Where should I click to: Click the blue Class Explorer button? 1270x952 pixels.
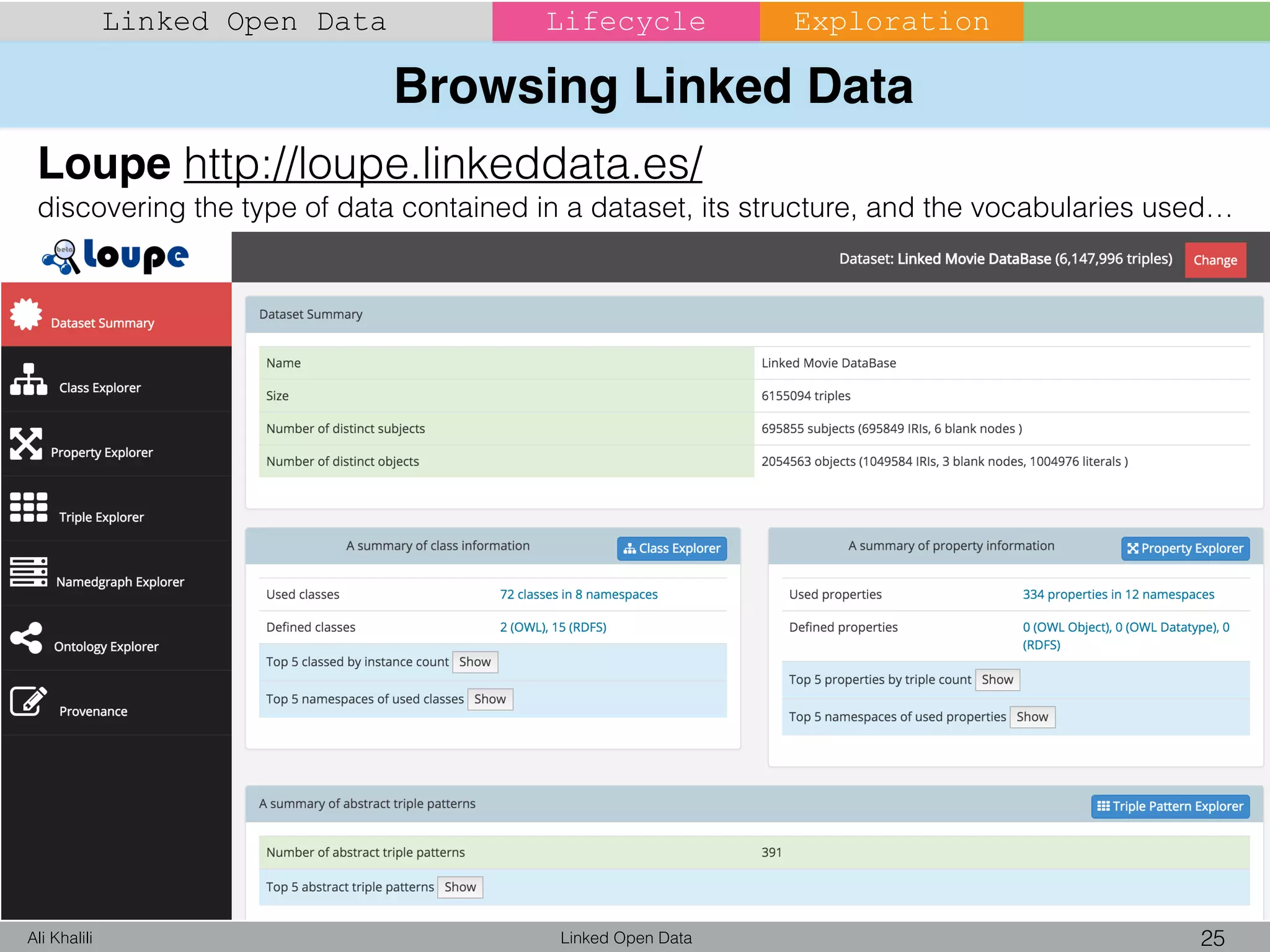click(x=672, y=549)
